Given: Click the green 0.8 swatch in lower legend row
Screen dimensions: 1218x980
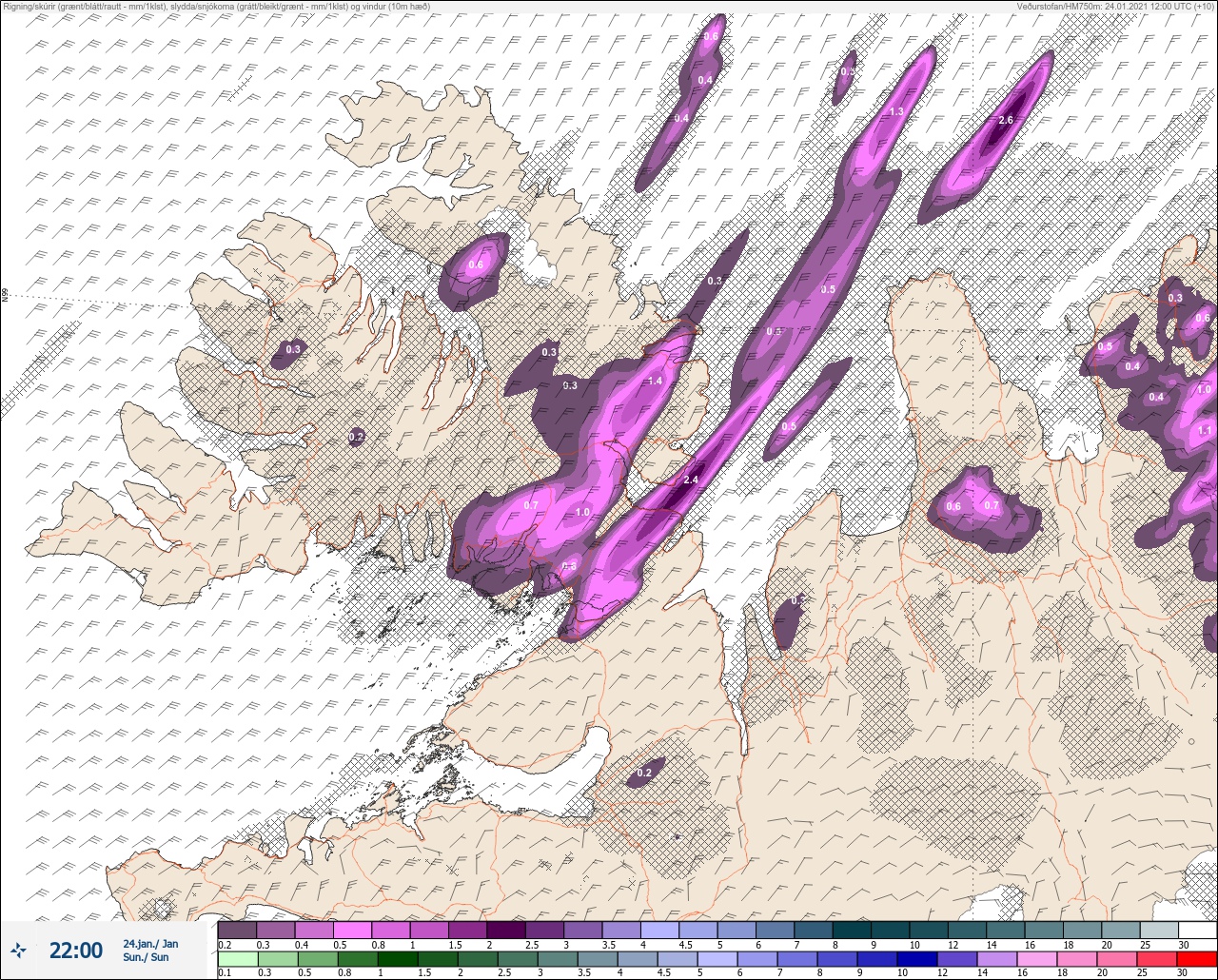Looking at the screenshot, I should 357,958.
